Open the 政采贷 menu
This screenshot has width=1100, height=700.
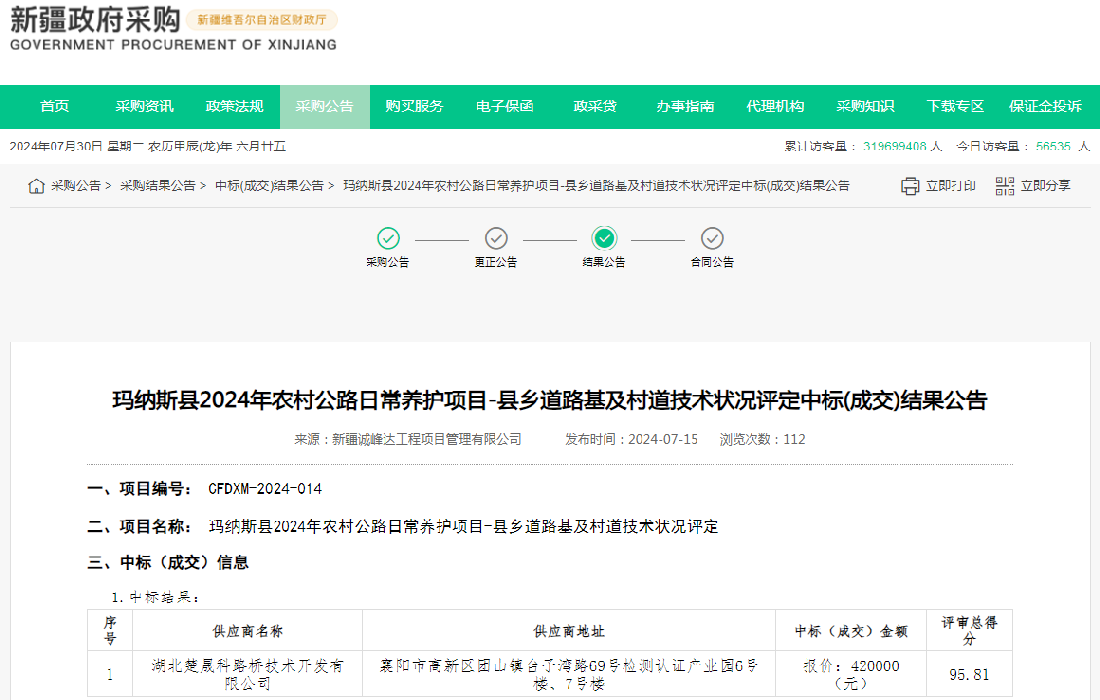[x=595, y=107]
